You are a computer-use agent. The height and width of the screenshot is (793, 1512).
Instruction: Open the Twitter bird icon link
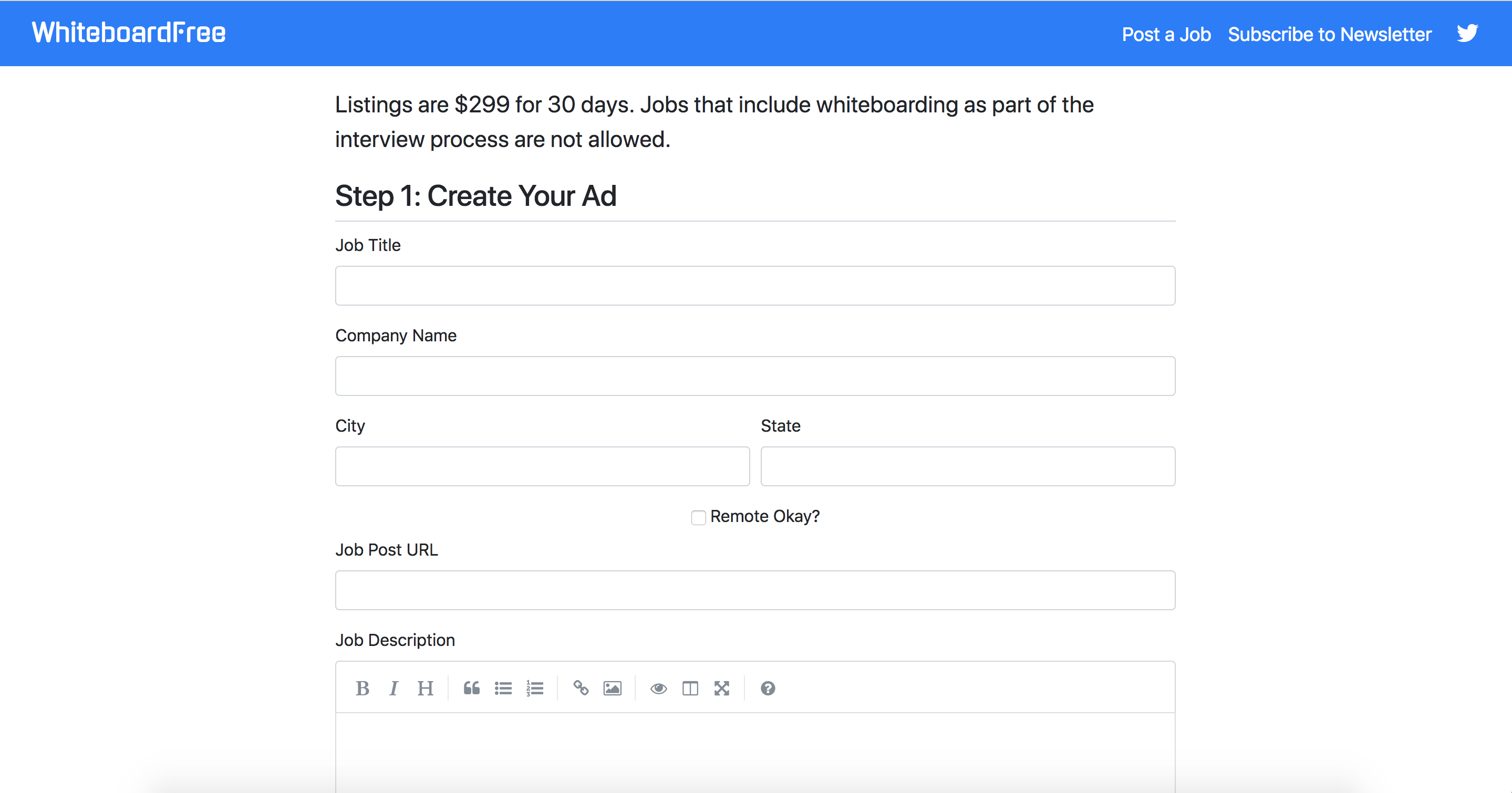pos(1467,34)
